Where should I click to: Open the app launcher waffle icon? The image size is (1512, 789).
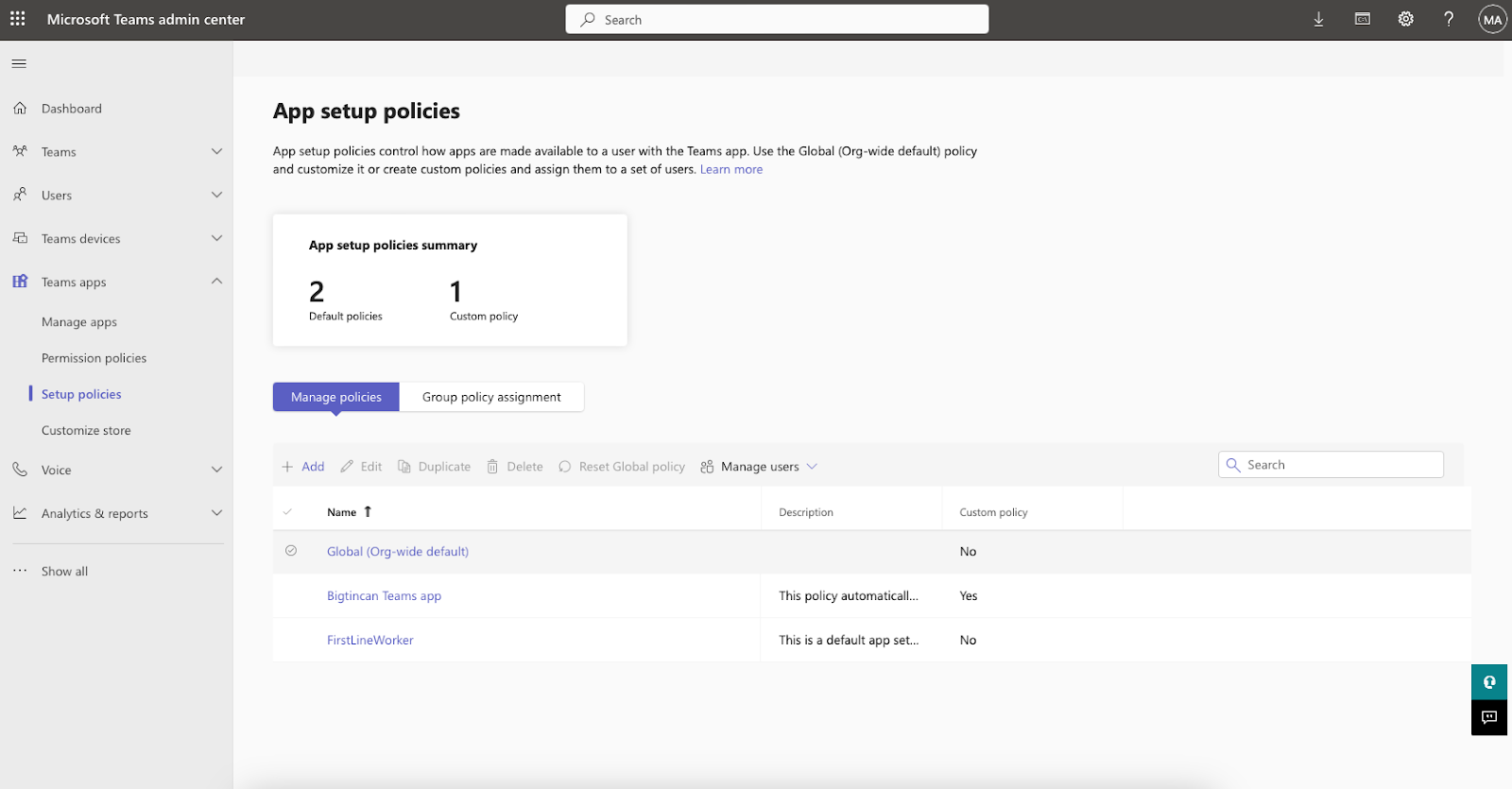click(x=18, y=19)
